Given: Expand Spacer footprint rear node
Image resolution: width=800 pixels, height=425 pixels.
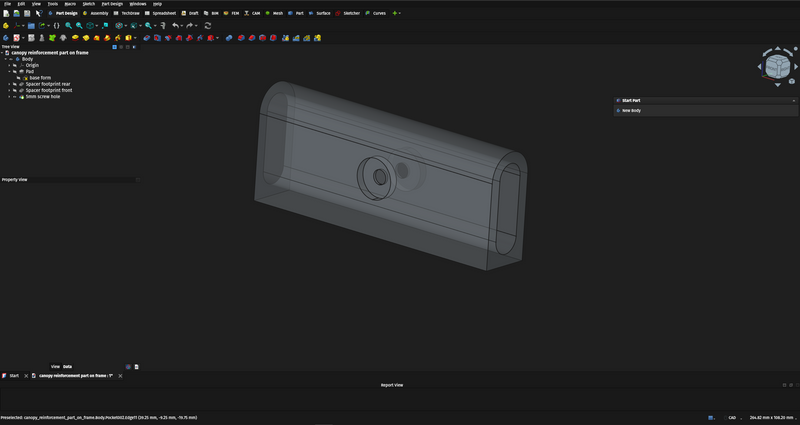Looking at the screenshot, I should click(9, 84).
